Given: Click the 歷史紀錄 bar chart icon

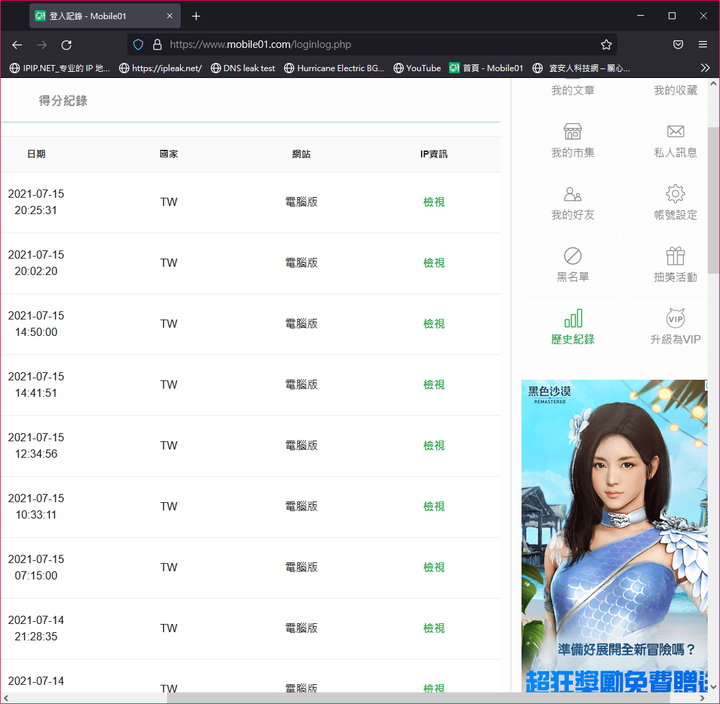Looking at the screenshot, I should pyautogui.click(x=573, y=318).
